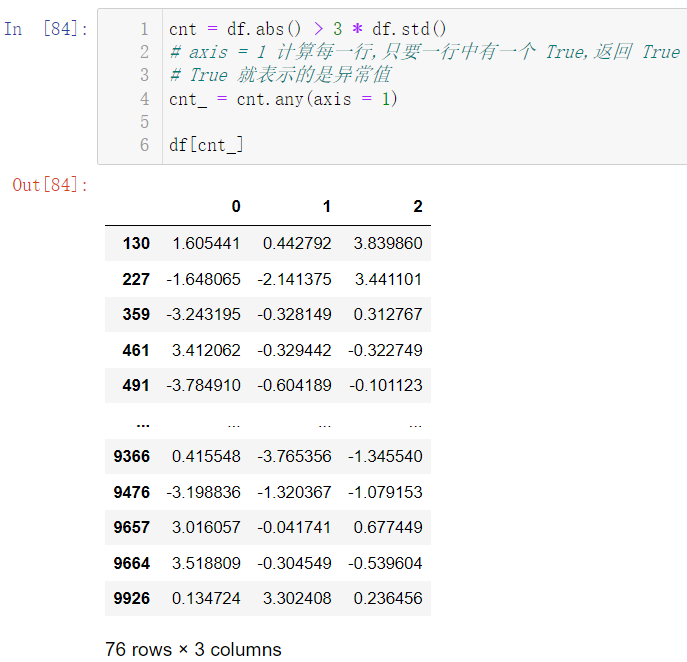
Task: Click cell value 1.605441
Action: [x=206, y=244]
